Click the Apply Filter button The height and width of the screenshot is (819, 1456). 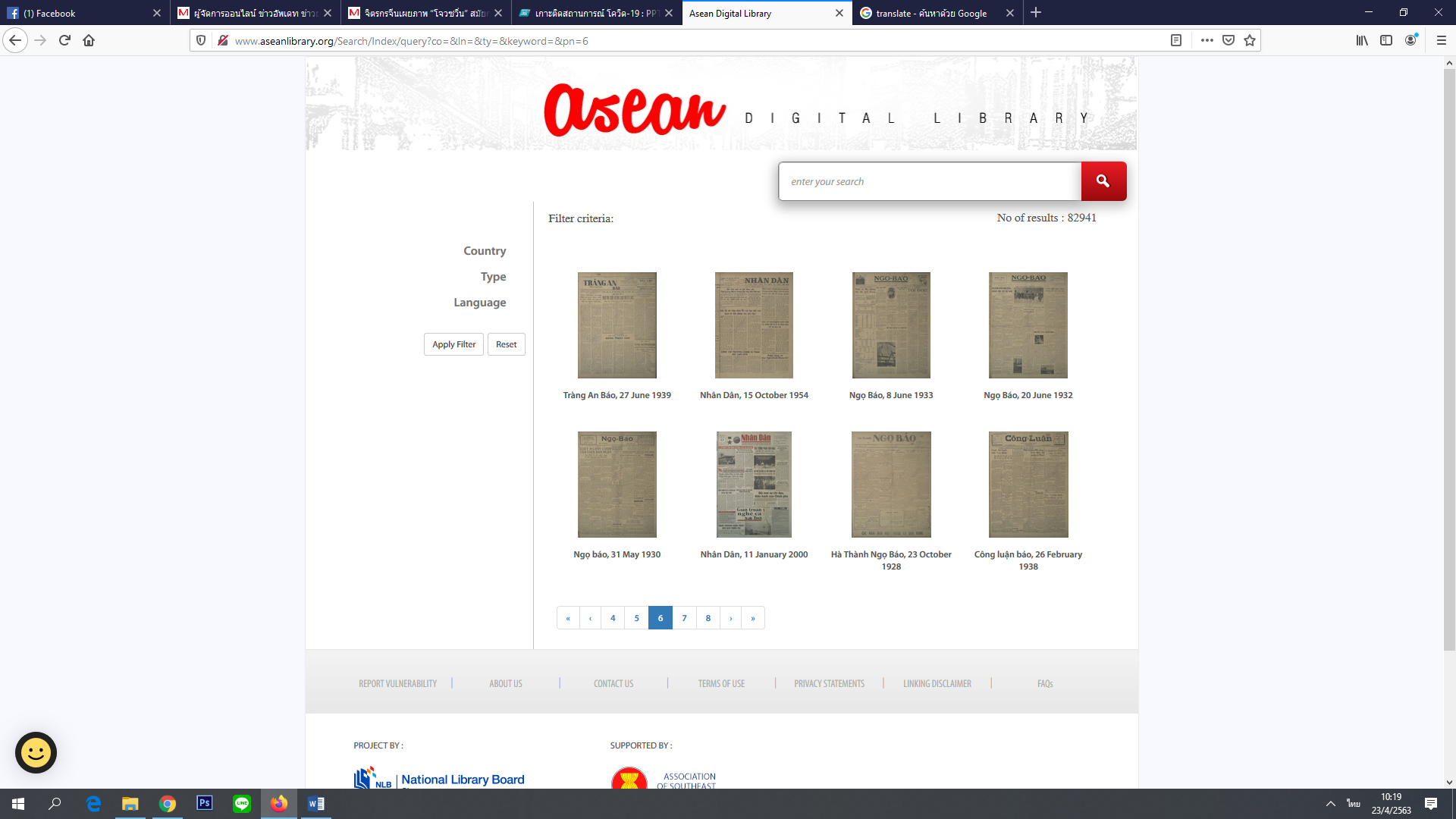[x=453, y=344]
